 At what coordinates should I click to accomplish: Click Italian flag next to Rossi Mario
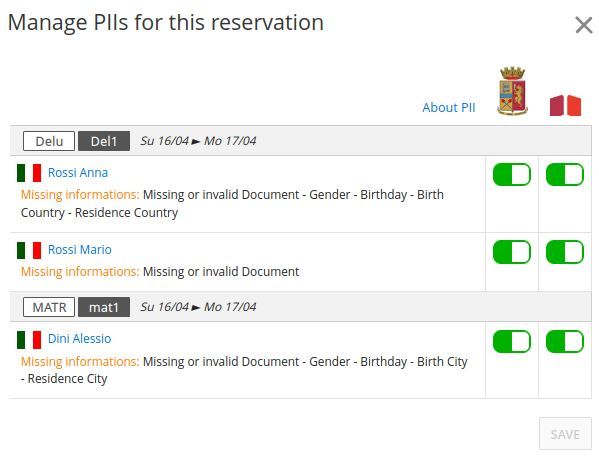(x=29, y=250)
